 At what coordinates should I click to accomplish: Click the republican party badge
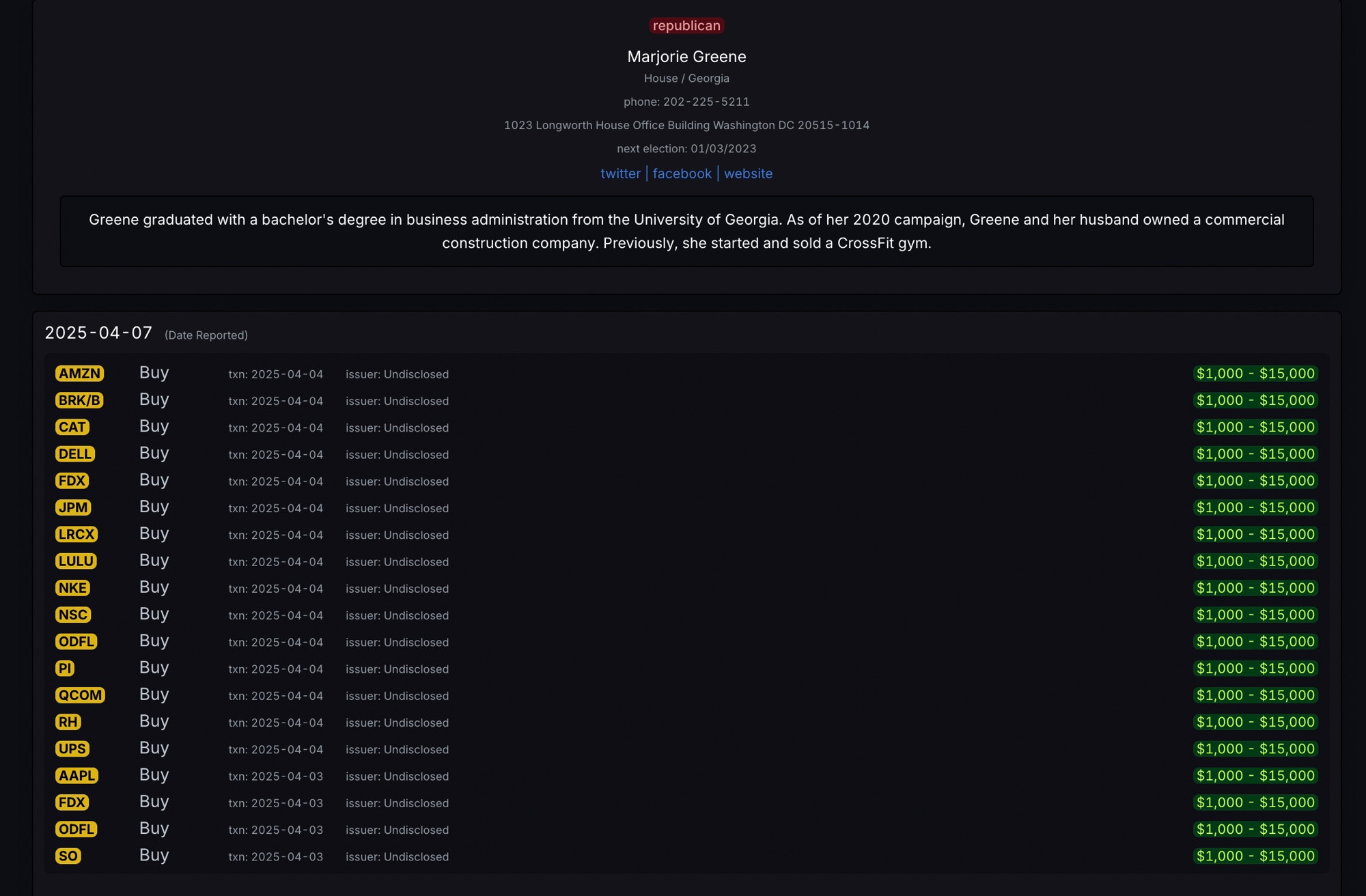(686, 25)
